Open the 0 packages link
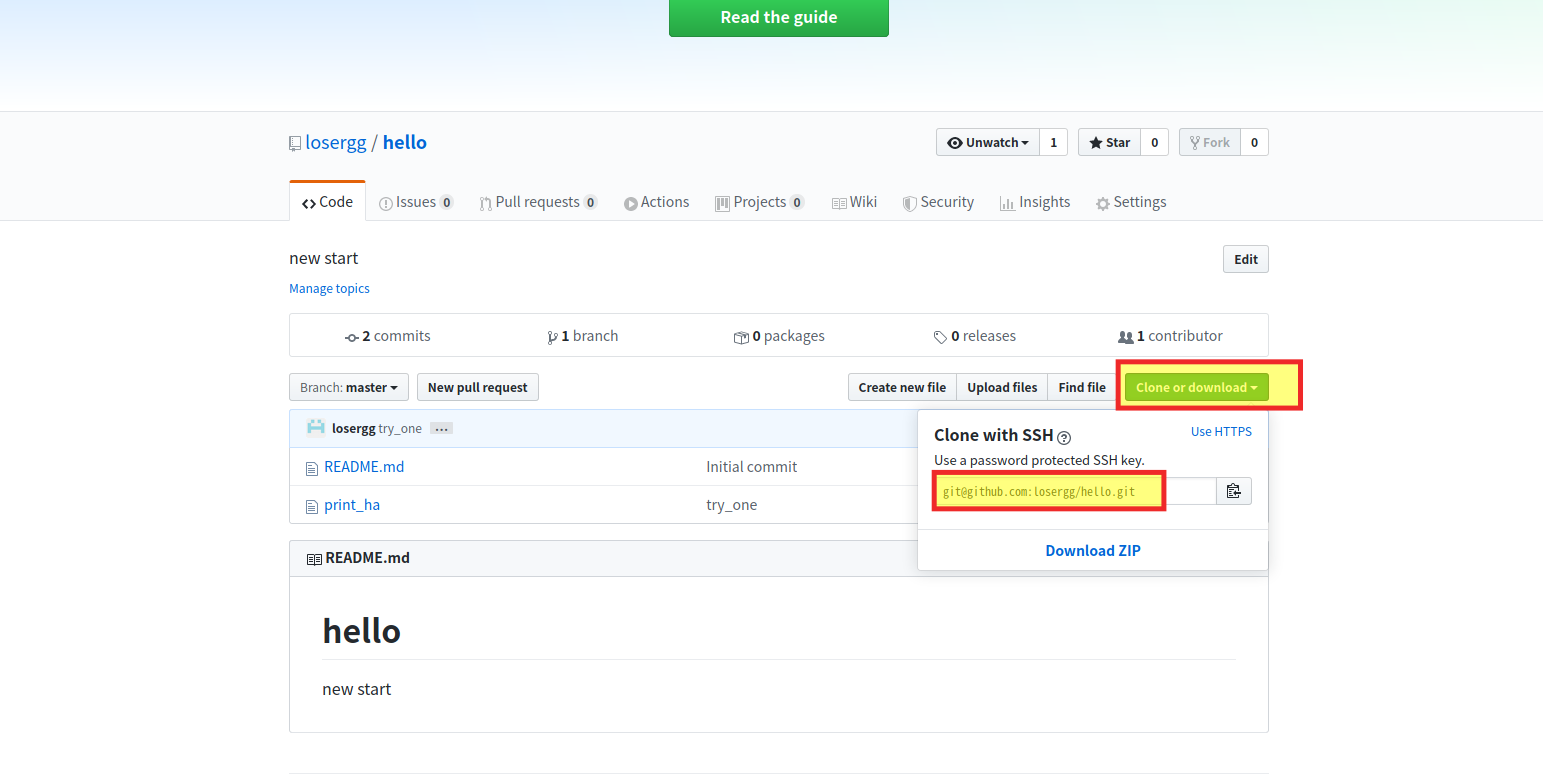 [x=779, y=336]
